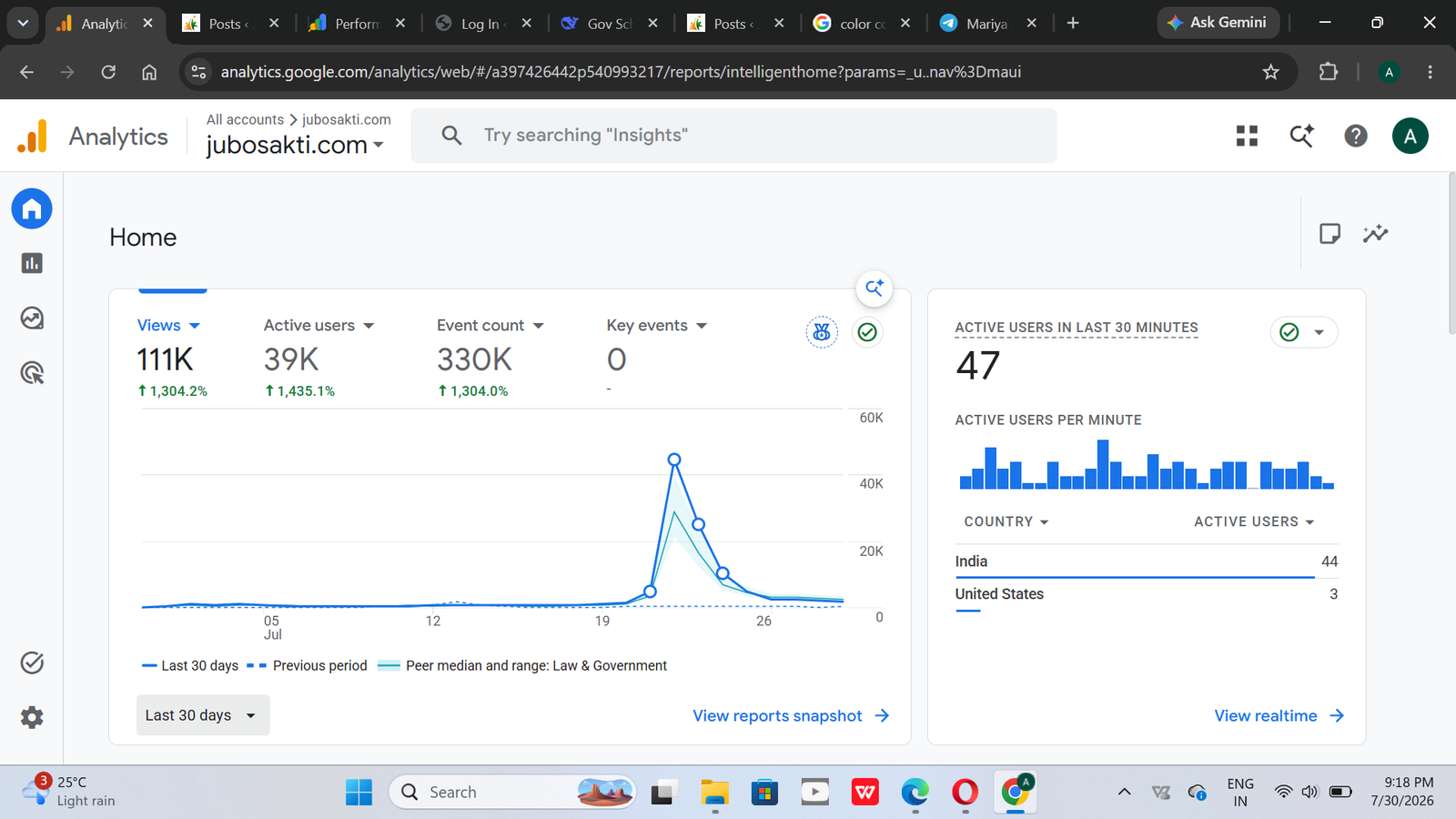Click the peak data point on the chart
Image resolution: width=1456 pixels, height=819 pixels.
(x=674, y=460)
